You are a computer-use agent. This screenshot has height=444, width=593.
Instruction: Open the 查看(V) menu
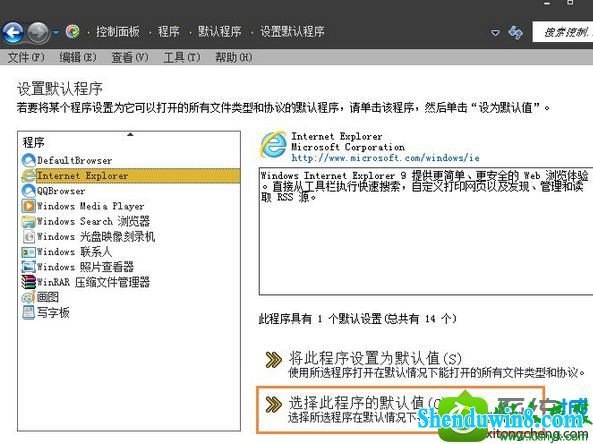tap(130, 57)
